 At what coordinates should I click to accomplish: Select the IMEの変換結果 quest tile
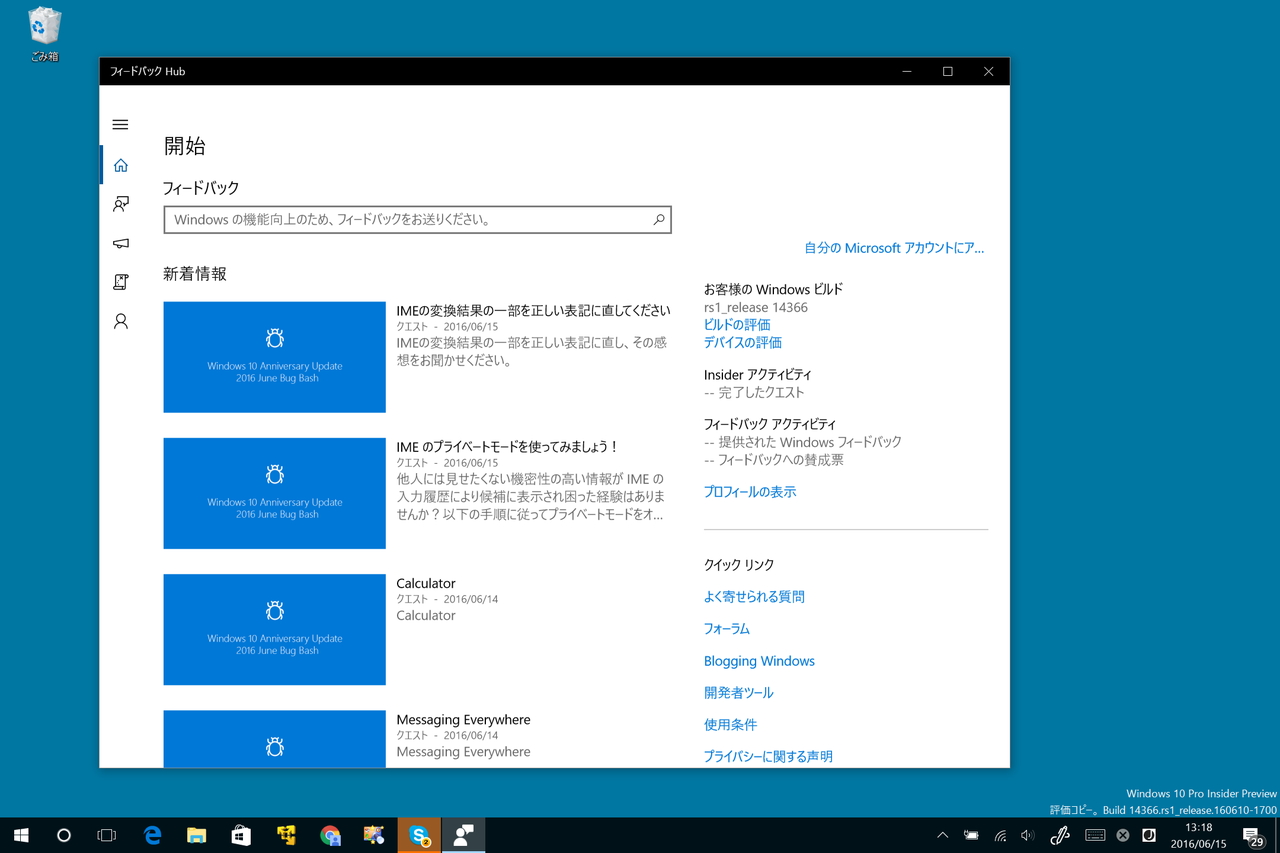pyautogui.click(x=274, y=357)
